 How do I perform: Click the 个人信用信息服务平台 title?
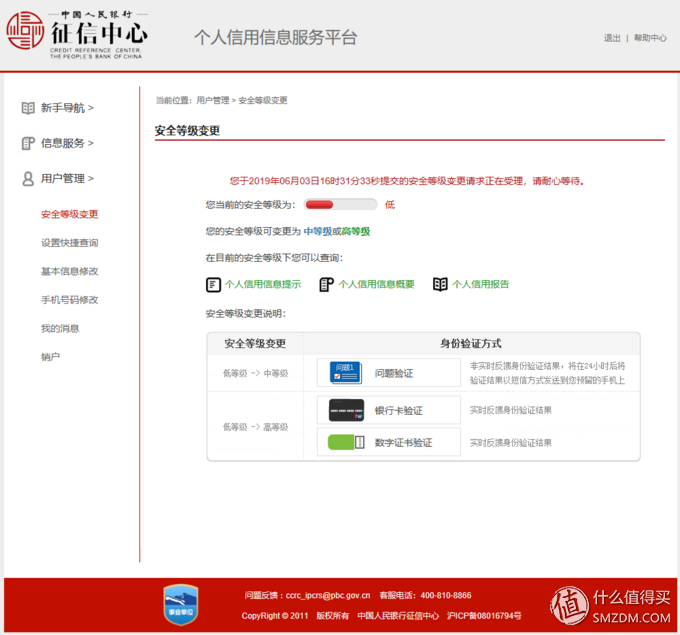tap(276, 38)
